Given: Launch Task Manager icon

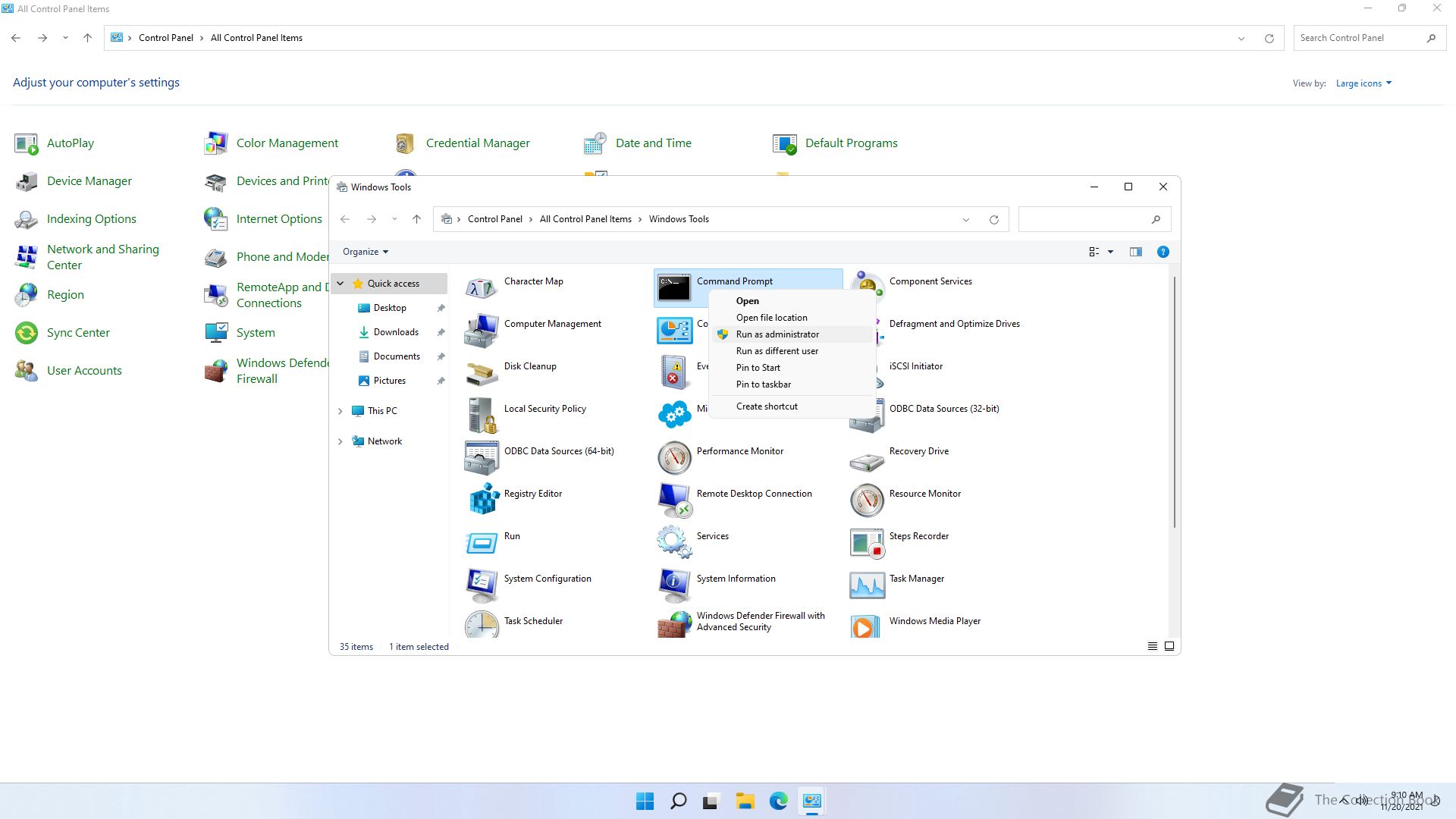Looking at the screenshot, I should [867, 585].
